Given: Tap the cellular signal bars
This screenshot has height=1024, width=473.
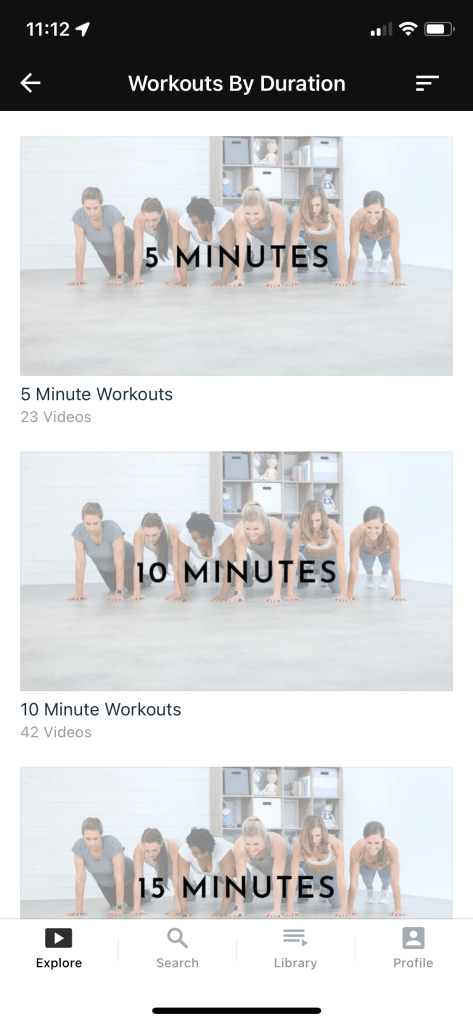Looking at the screenshot, I should 381,29.
